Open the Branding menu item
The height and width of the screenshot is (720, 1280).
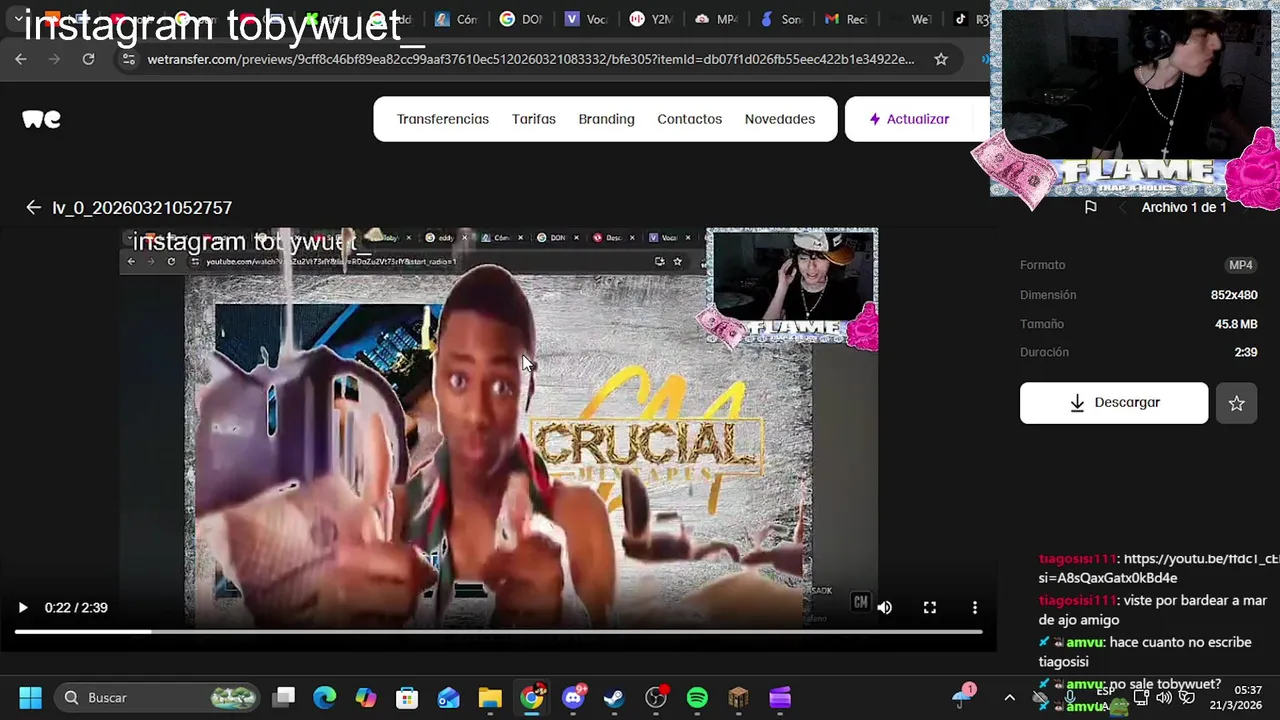(606, 119)
